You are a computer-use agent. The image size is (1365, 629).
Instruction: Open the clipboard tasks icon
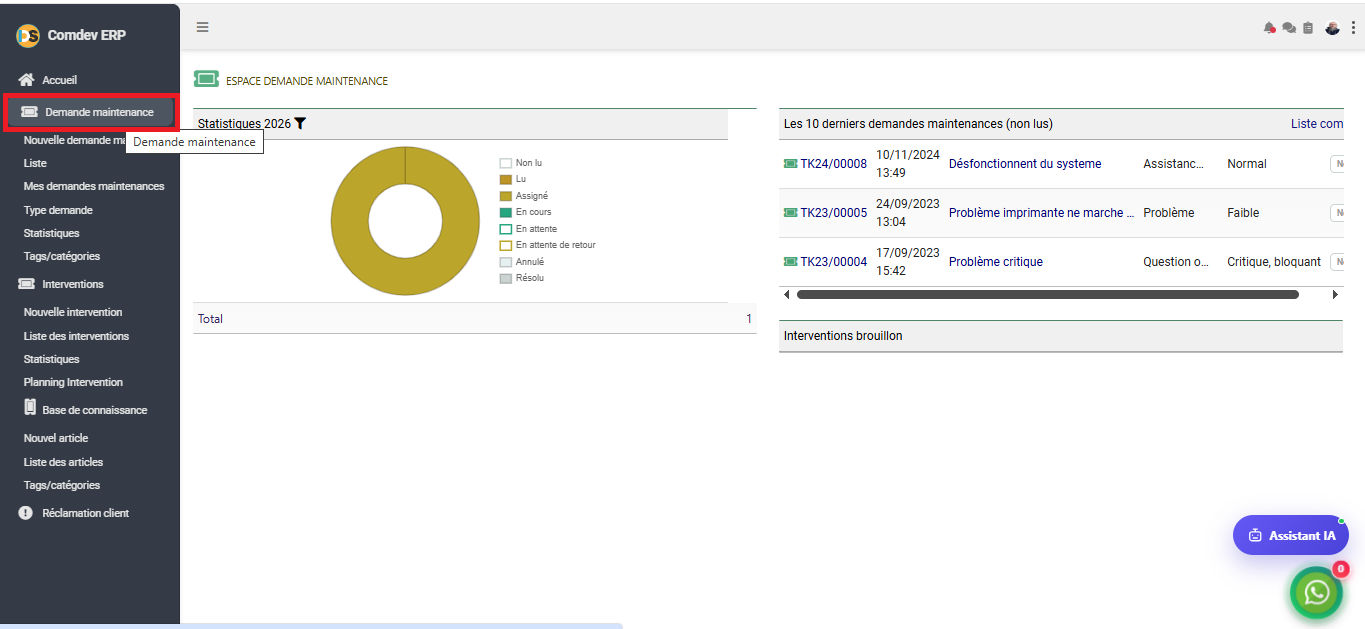[x=1308, y=28]
